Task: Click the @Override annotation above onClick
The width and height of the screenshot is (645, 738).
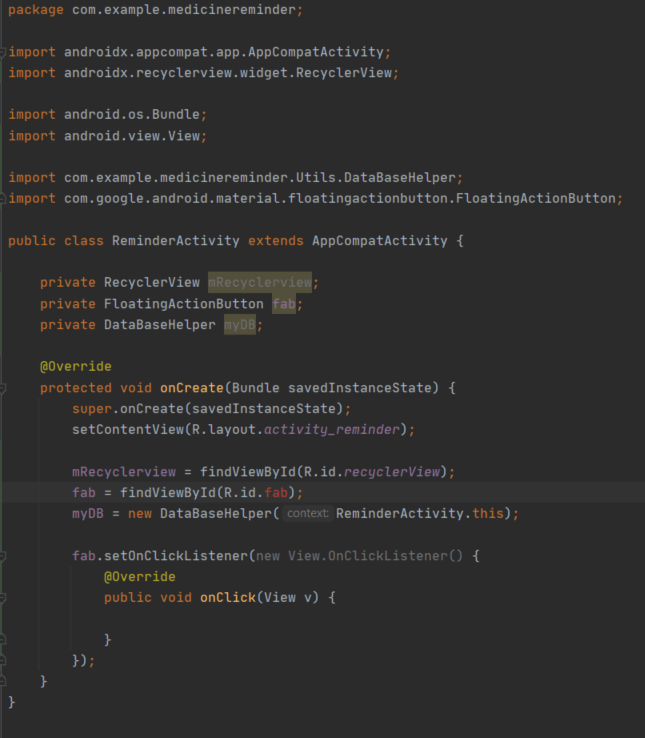Action: (x=140, y=577)
